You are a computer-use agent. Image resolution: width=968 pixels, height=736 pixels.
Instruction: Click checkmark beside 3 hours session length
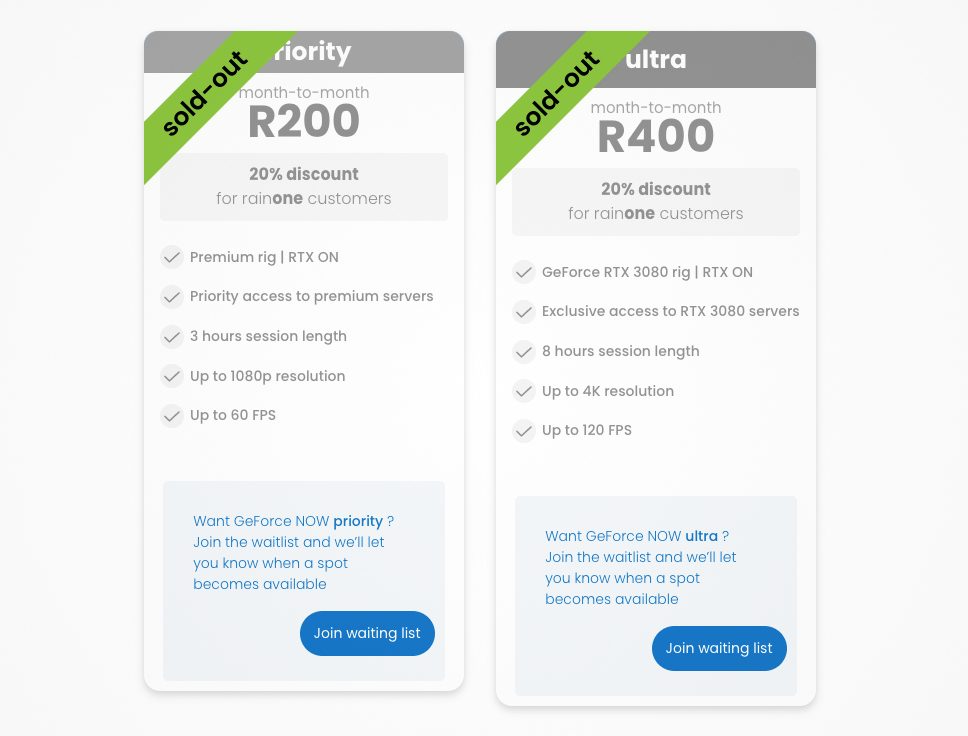[172, 336]
